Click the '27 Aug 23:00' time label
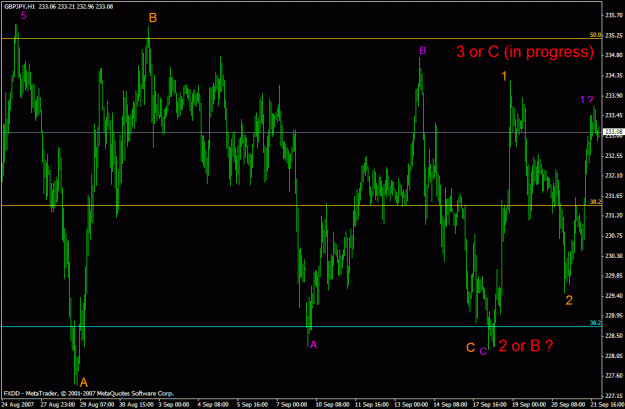Image resolution: width=625 pixels, height=409 pixels. [x=57, y=404]
